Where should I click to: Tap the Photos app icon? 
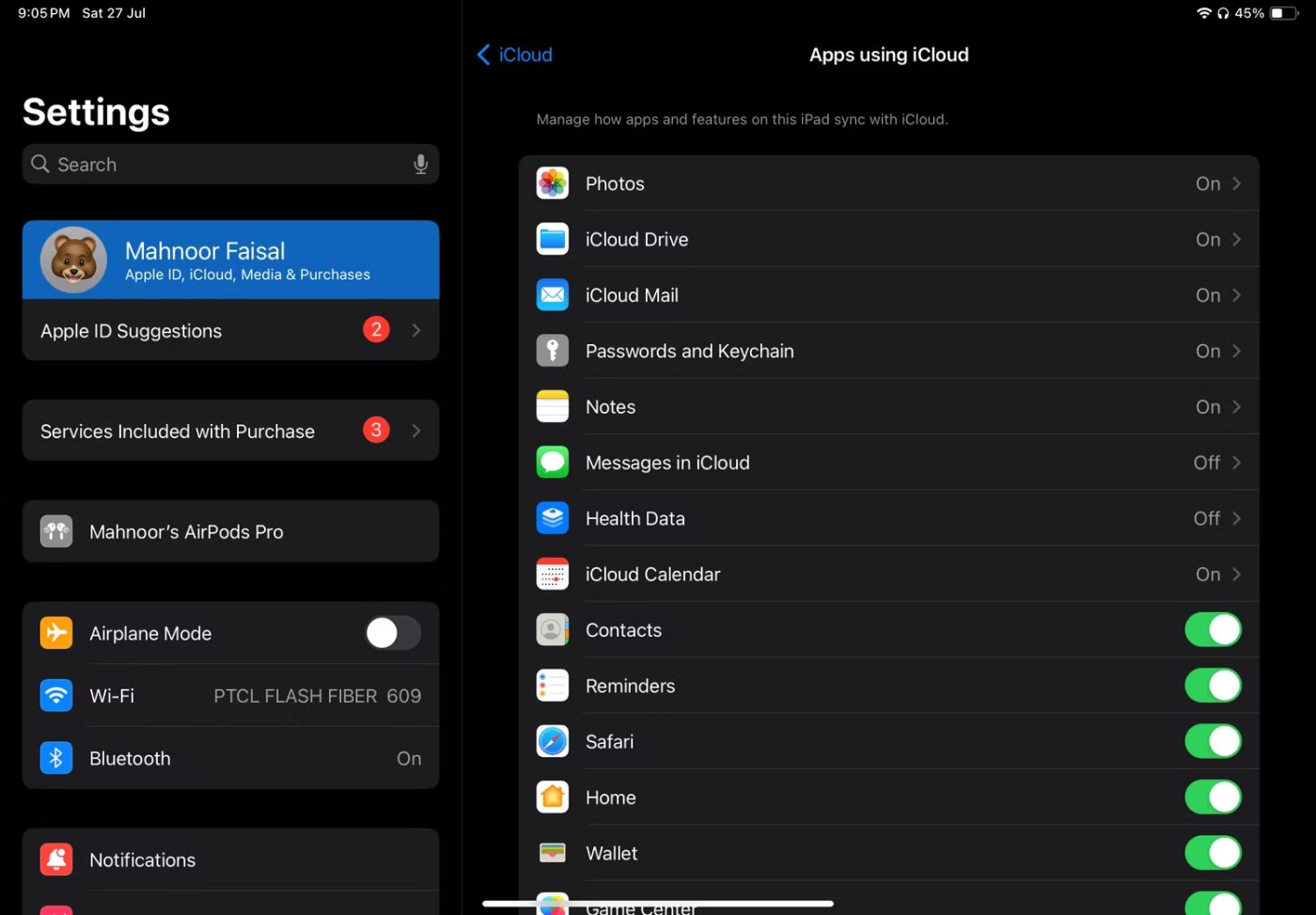click(x=552, y=183)
